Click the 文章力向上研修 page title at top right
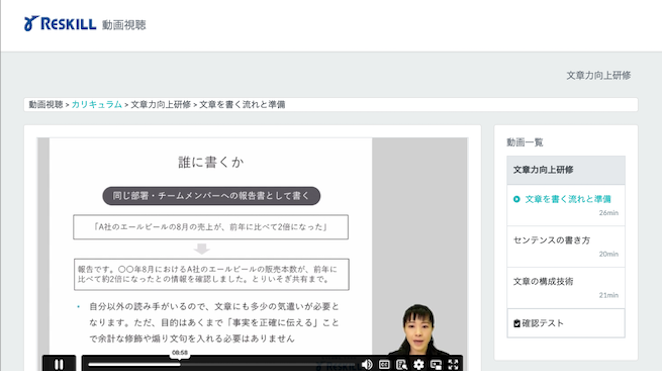This screenshot has height=371, width=662. (x=598, y=76)
